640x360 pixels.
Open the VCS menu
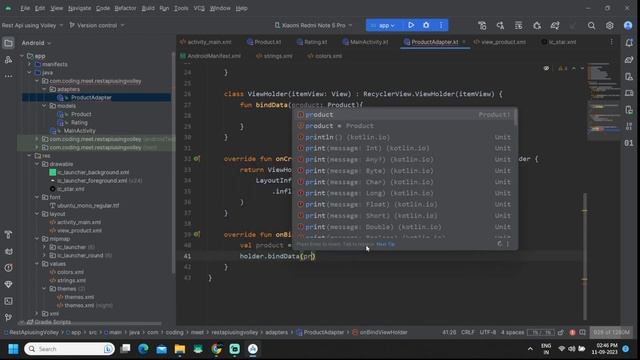[x=199, y=8]
